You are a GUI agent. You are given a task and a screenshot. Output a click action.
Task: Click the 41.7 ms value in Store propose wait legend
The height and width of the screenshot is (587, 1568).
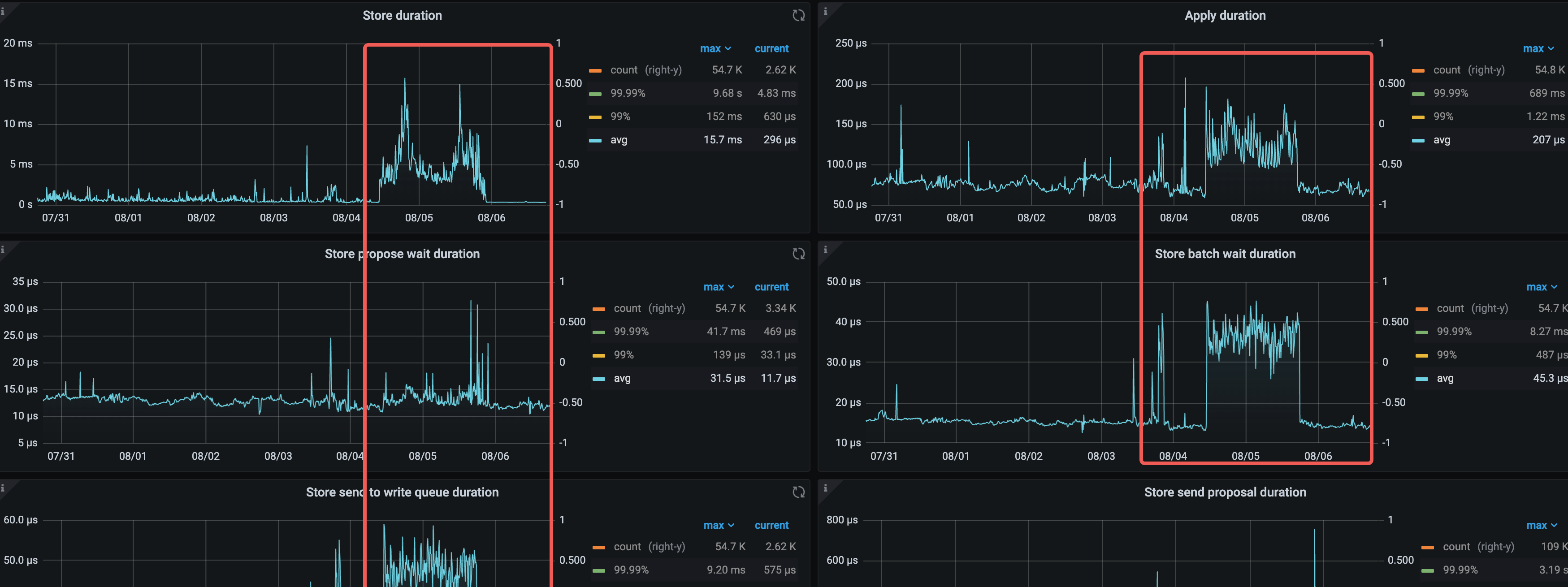coord(726,332)
